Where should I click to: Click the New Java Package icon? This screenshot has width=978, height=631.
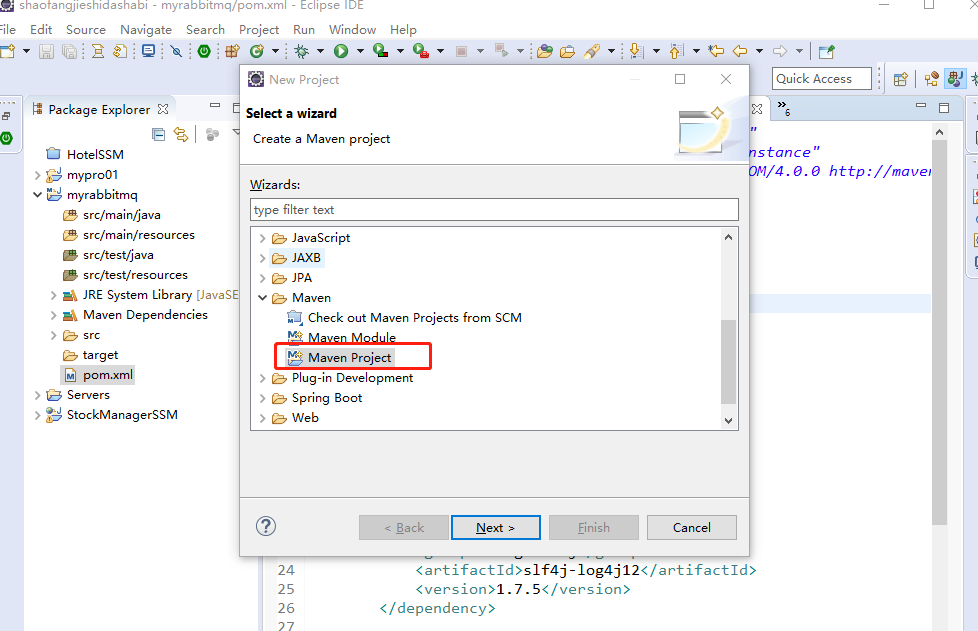[233, 51]
